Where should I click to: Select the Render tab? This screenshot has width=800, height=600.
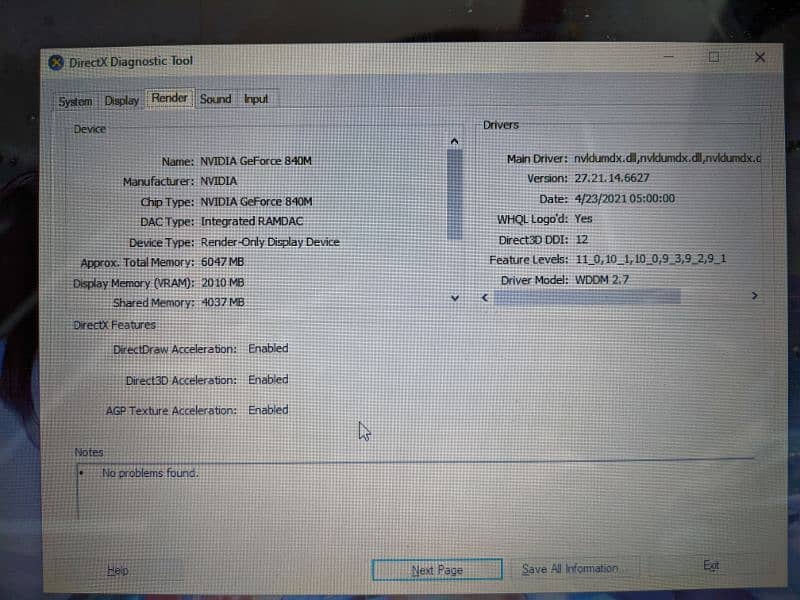click(x=170, y=98)
